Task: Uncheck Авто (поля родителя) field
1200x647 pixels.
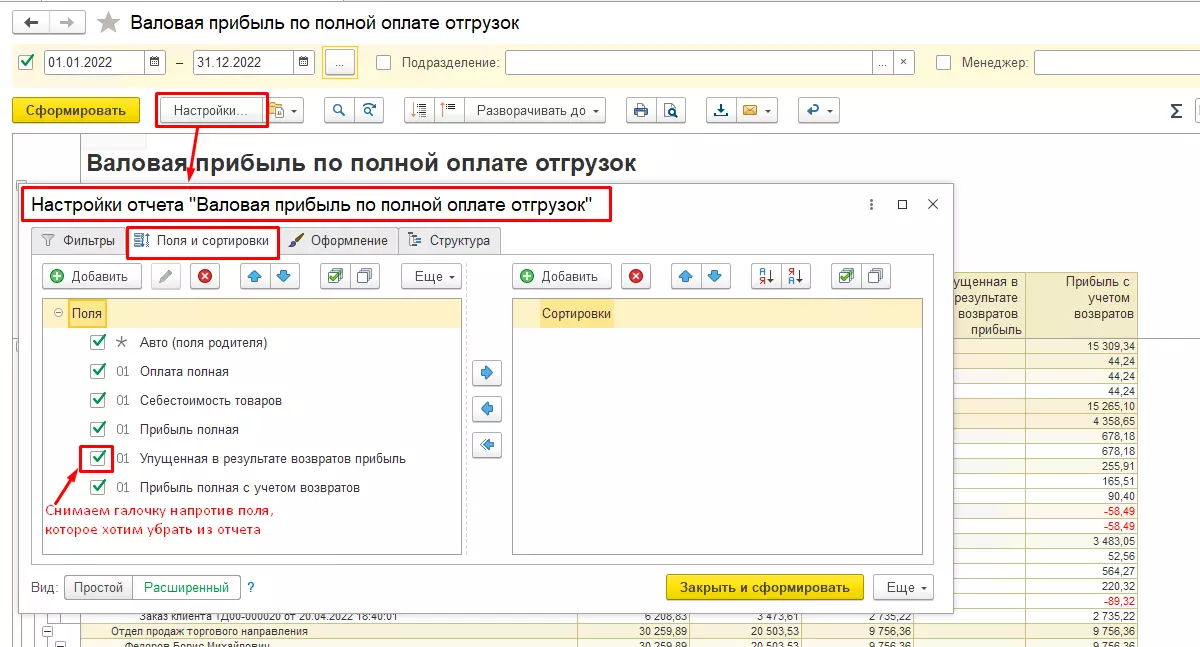Action: pyautogui.click(x=98, y=342)
